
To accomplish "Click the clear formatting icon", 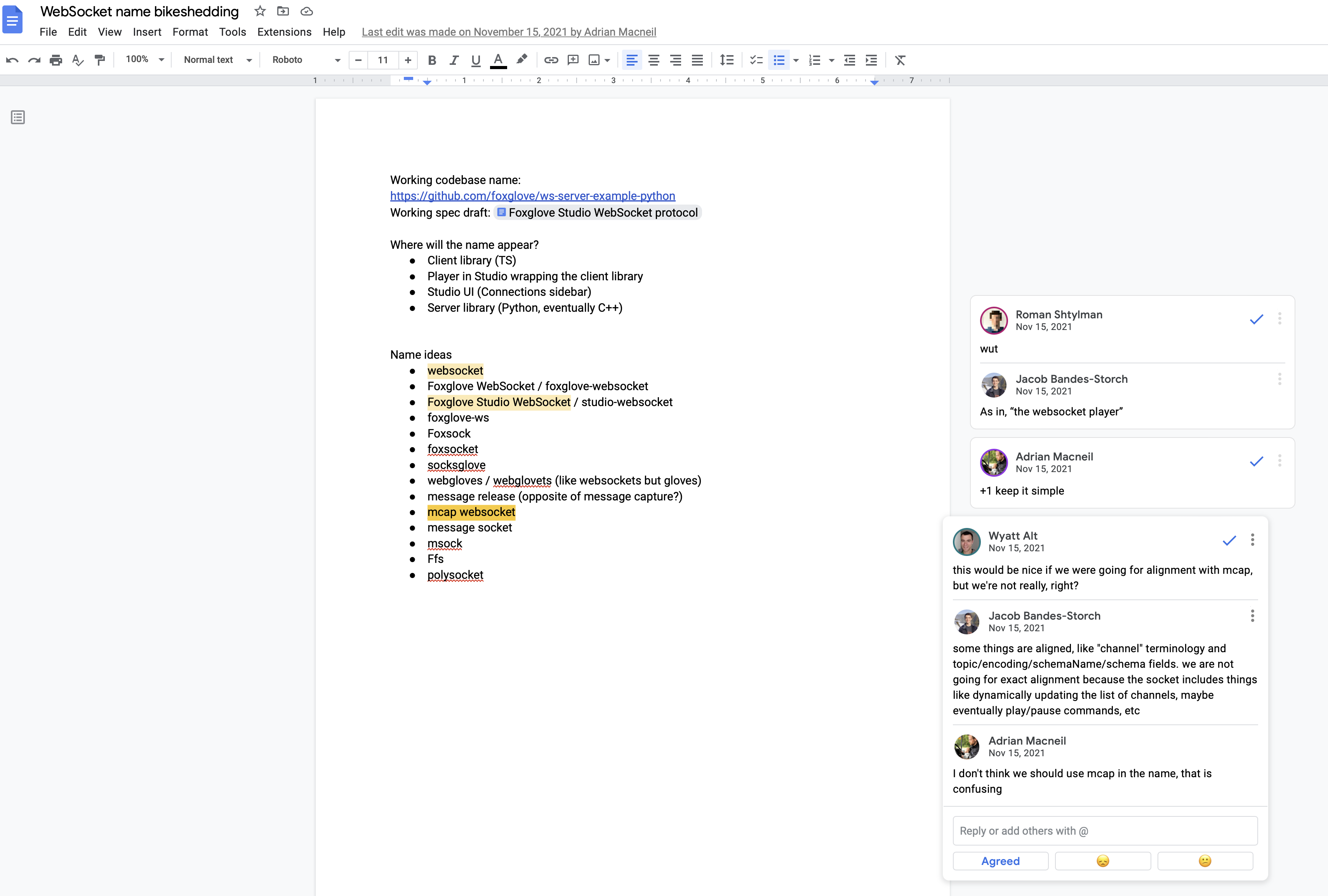I will pos(900,60).
